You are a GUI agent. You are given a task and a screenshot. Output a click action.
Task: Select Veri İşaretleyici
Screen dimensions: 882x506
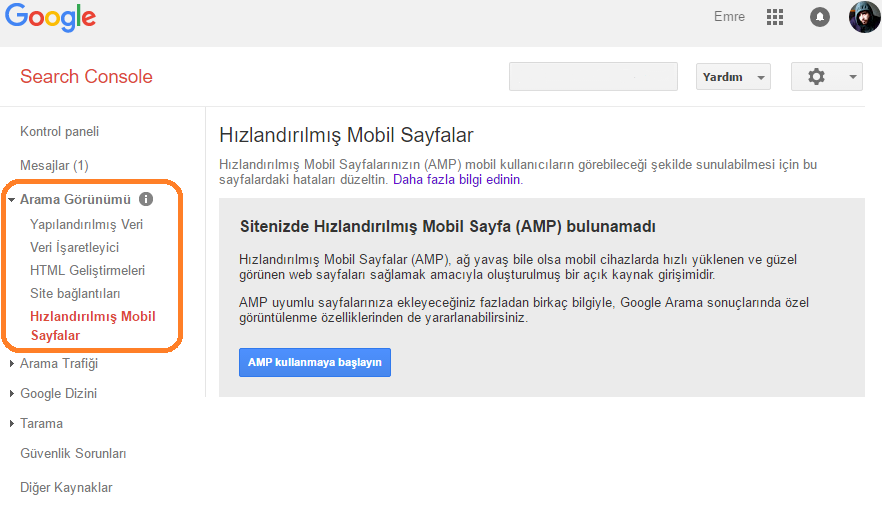coord(75,247)
